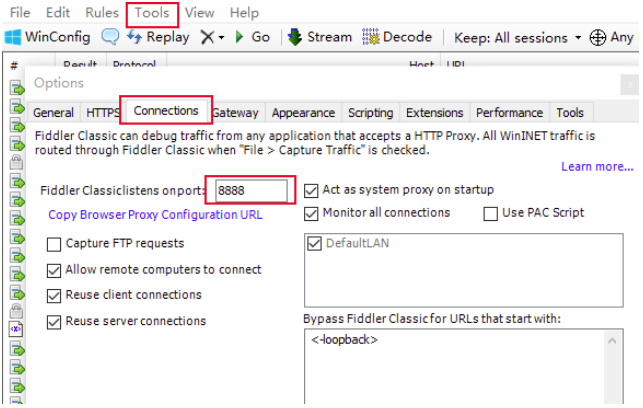643x408 pixels.
Task: Click the Replay toolbar button label
Action: (x=168, y=37)
